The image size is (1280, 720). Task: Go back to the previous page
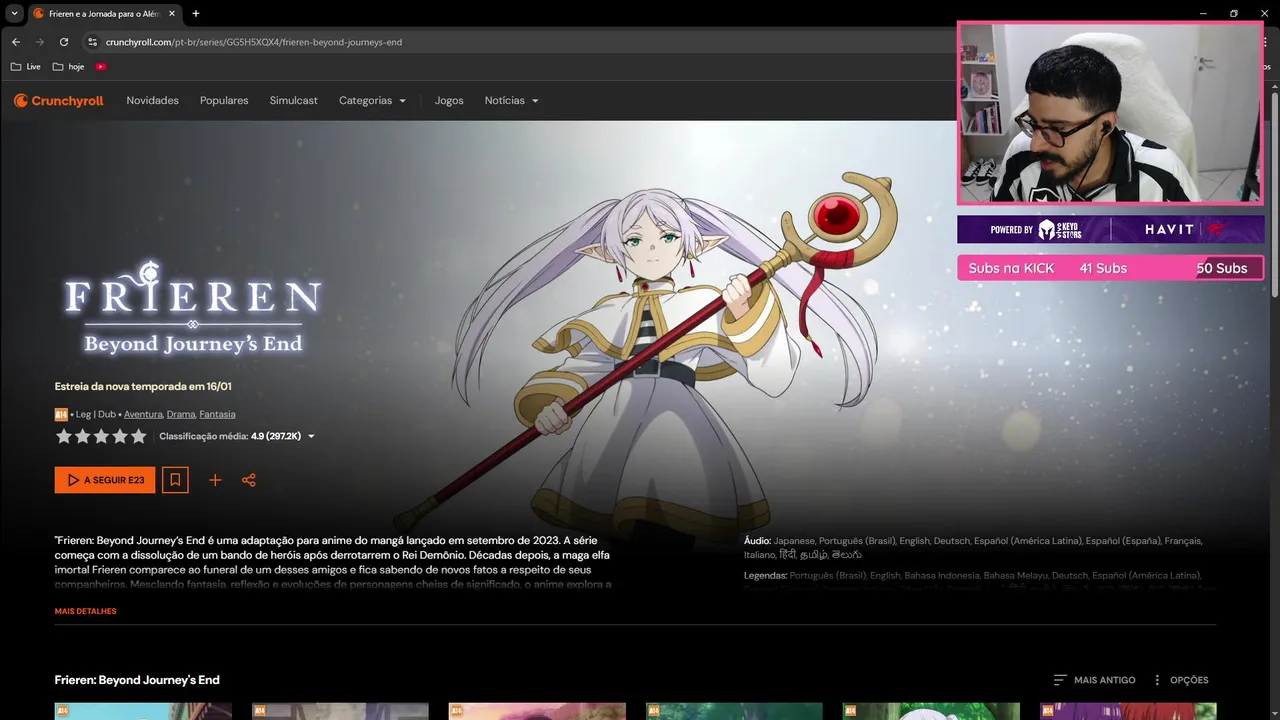[16, 42]
